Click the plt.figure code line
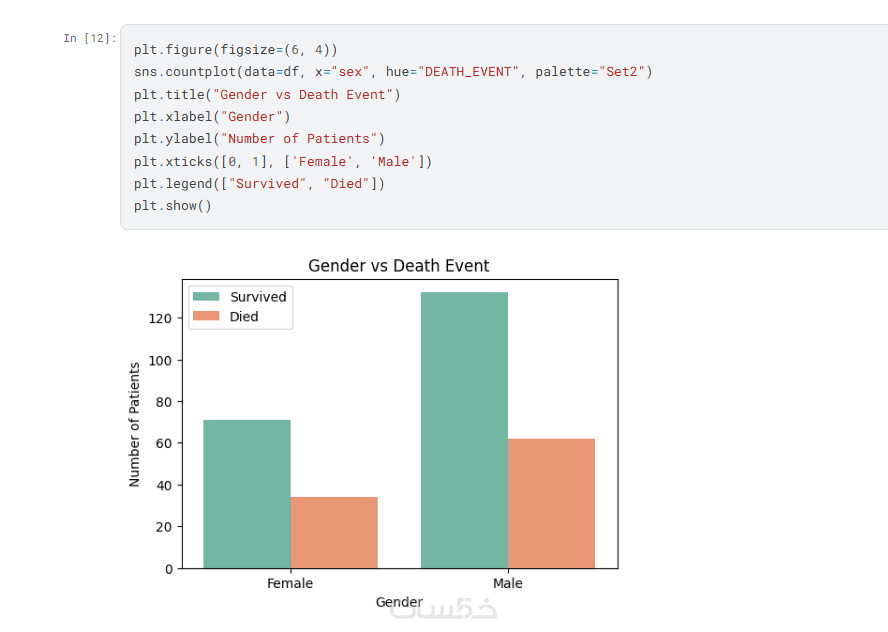Viewport: 888px width, 632px height. [x=236, y=50]
